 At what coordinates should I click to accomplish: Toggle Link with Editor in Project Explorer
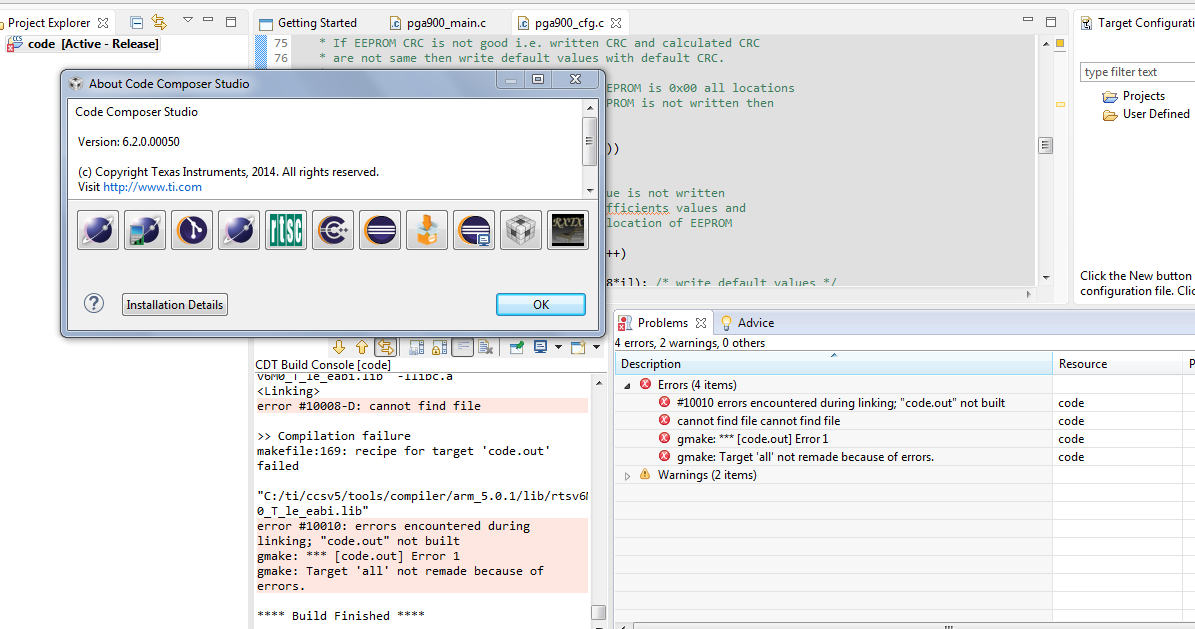pyautogui.click(x=159, y=22)
